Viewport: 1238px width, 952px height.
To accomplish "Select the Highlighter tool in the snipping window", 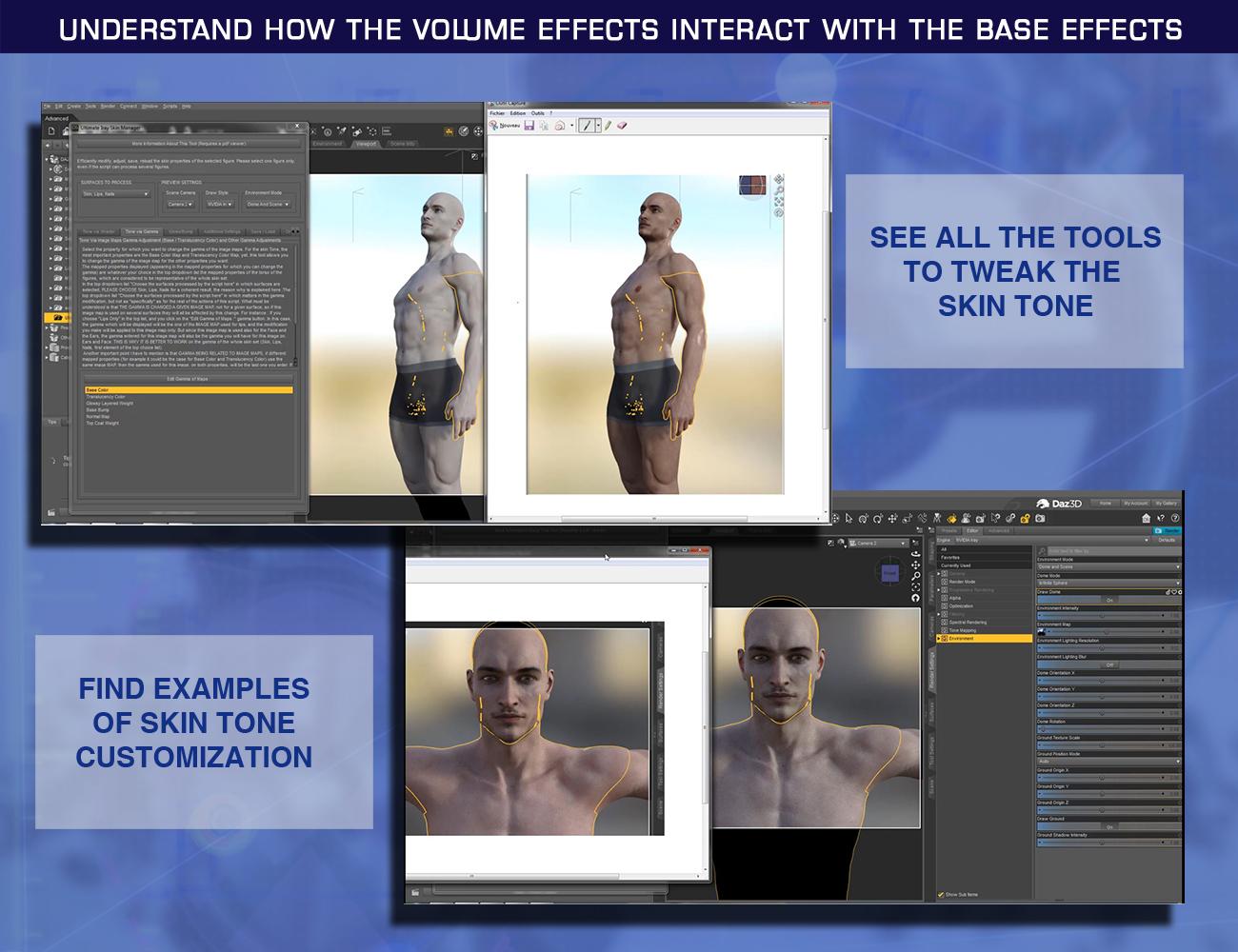I will pos(609,126).
